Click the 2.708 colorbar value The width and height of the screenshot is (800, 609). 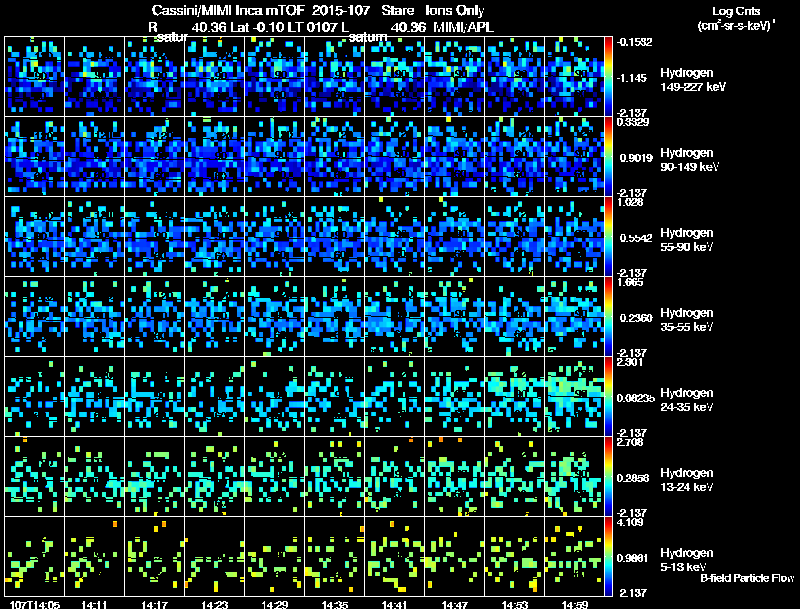pyautogui.click(x=630, y=442)
